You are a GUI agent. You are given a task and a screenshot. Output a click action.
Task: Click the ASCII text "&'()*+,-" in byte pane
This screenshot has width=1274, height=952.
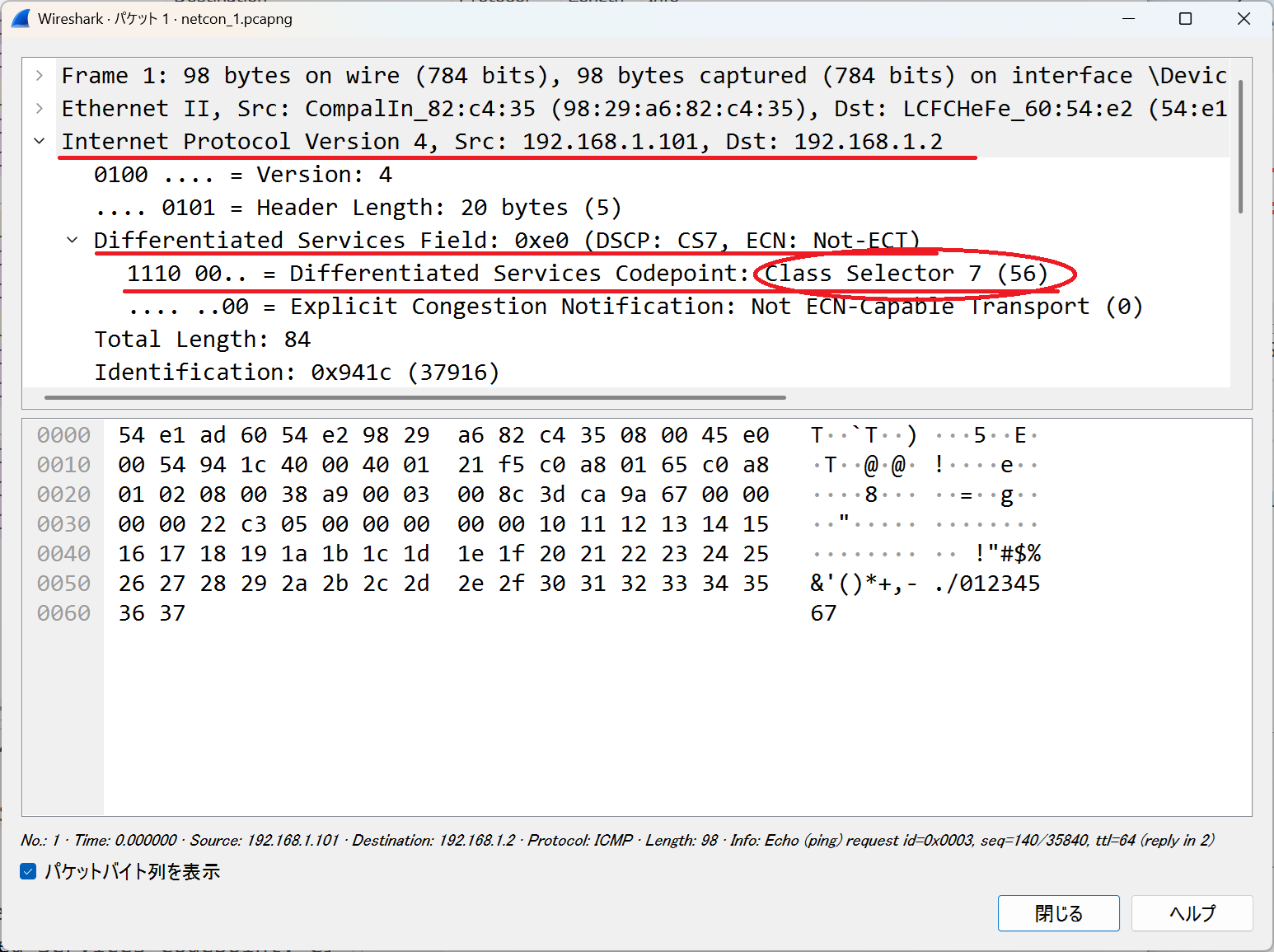coord(864,584)
